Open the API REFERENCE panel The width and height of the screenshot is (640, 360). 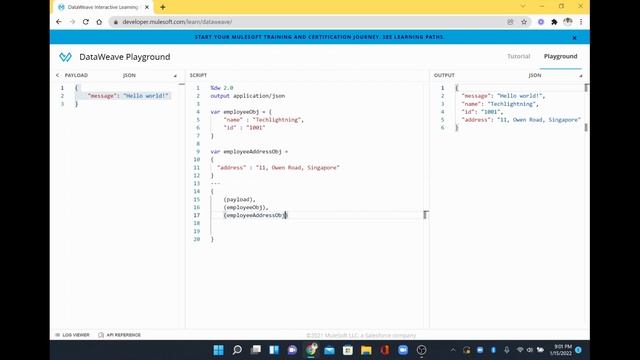pos(120,335)
